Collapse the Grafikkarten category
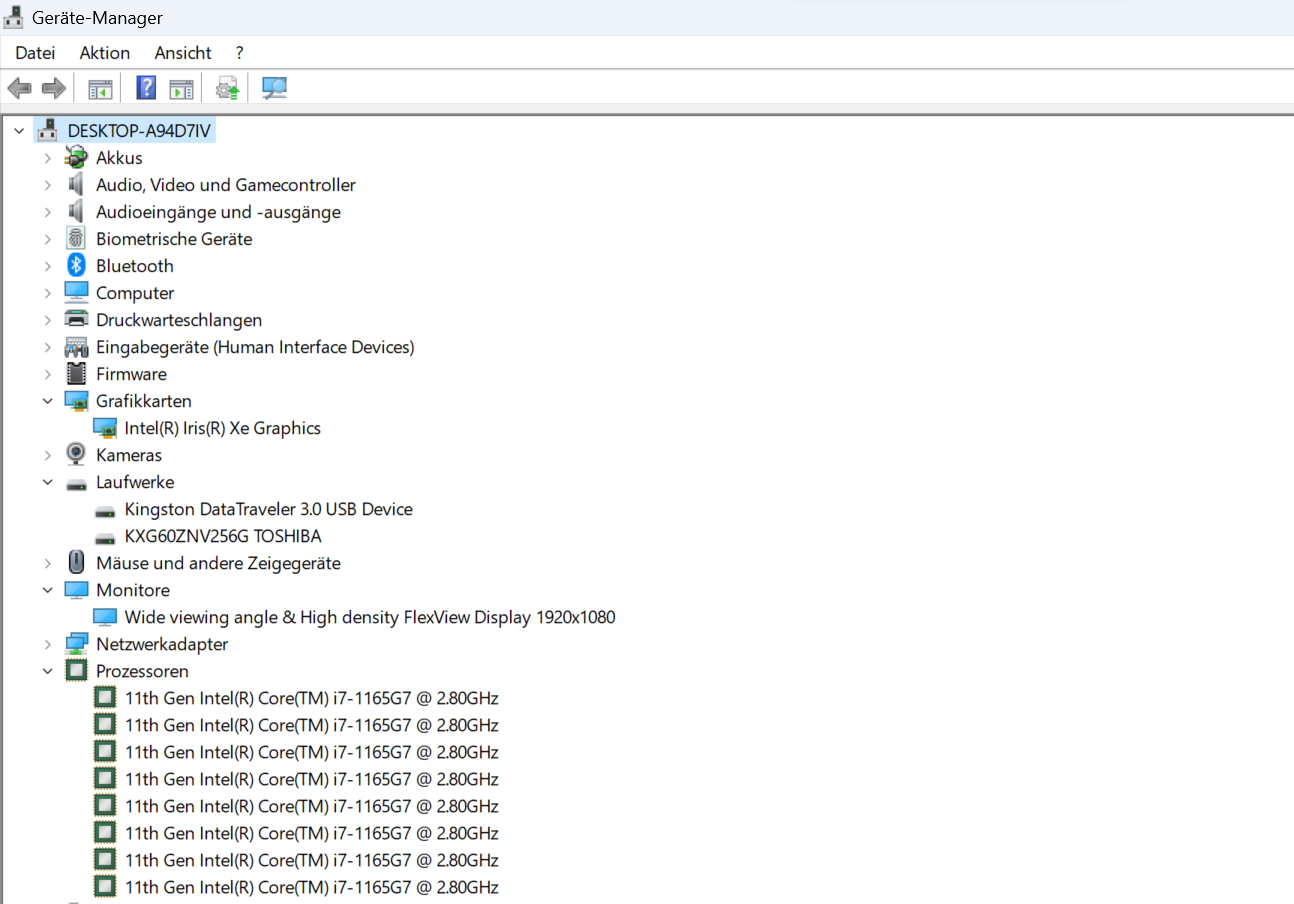Viewport: 1294px width, 904px height. pyautogui.click(x=47, y=400)
